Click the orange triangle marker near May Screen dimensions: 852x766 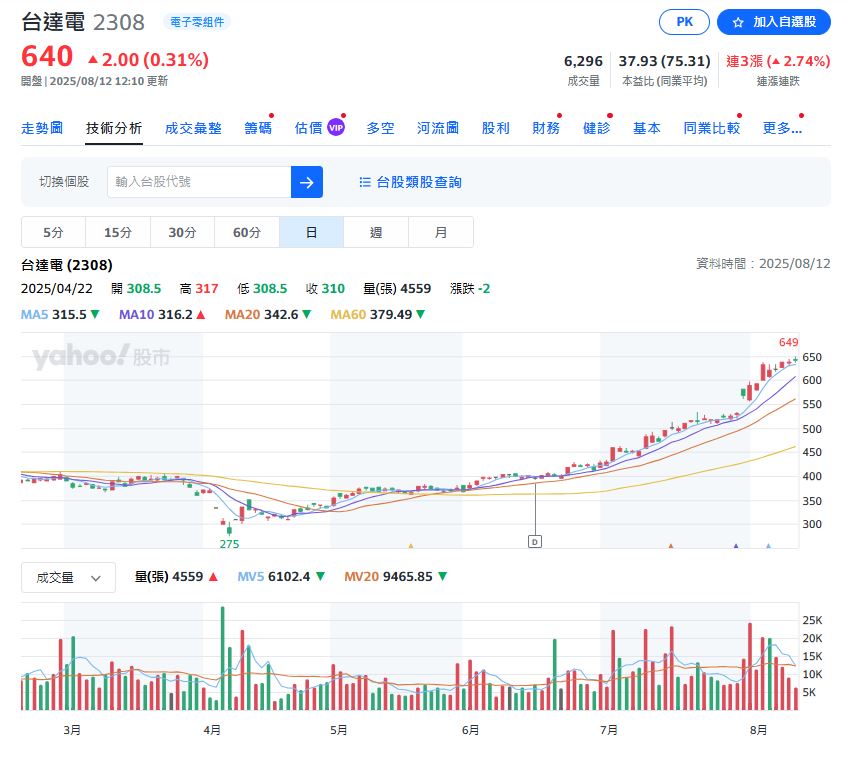(411, 545)
